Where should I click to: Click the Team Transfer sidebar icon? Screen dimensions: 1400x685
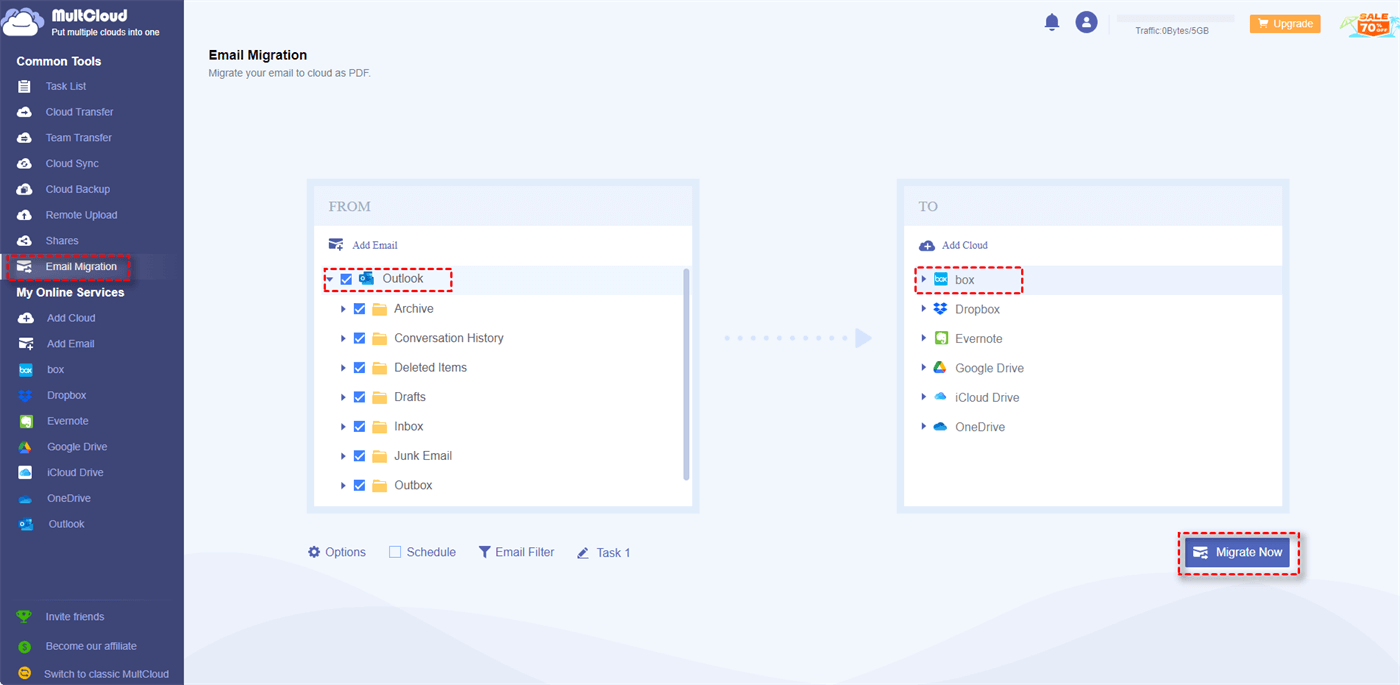pyautogui.click(x=25, y=138)
